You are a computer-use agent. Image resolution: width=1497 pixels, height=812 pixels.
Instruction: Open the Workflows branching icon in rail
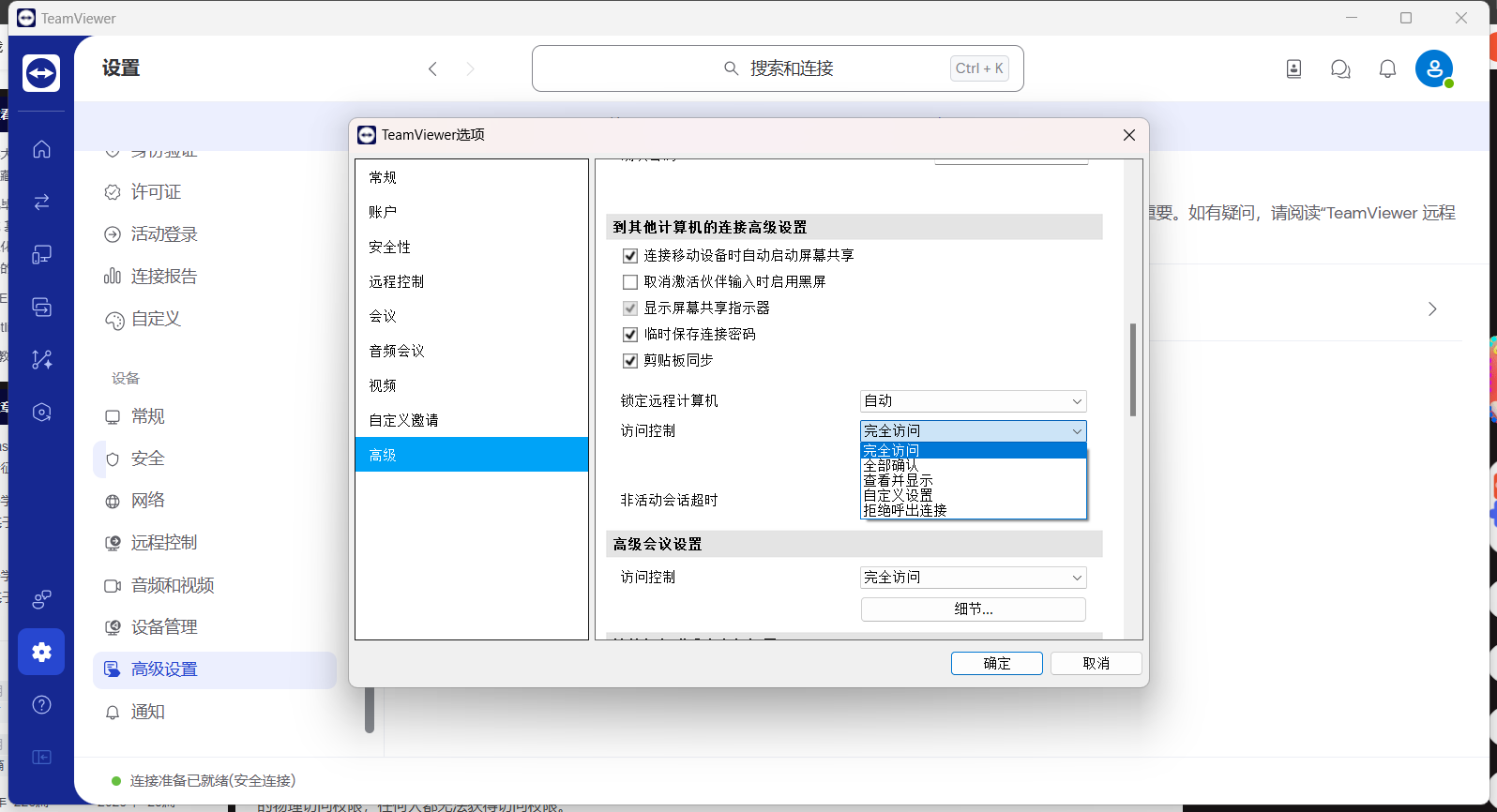(x=41, y=359)
